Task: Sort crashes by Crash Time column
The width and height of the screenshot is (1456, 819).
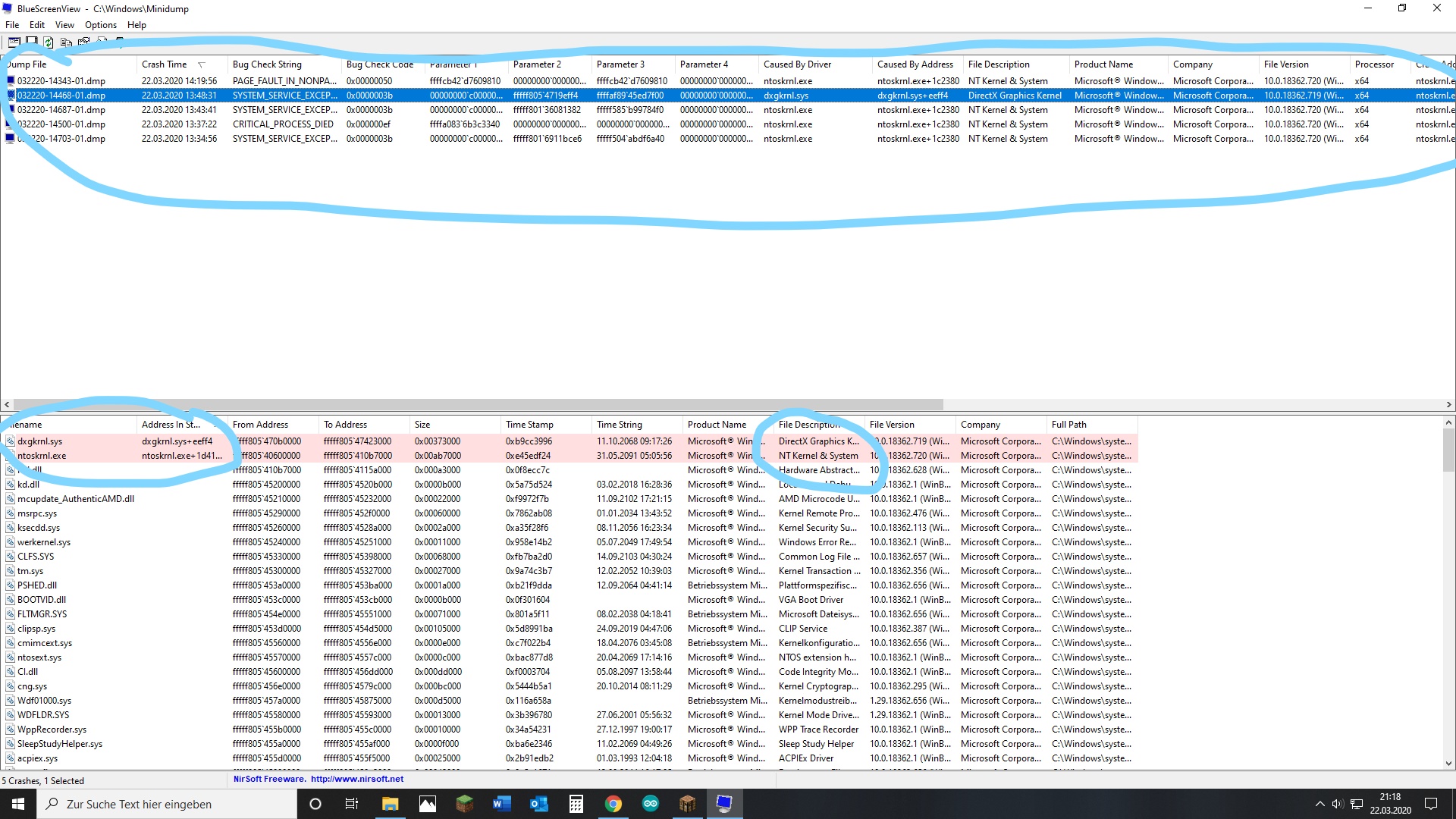Action: click(164, 64)
